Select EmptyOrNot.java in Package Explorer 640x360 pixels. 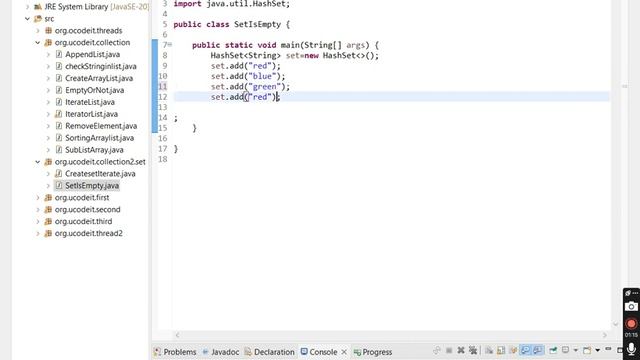(x=94, y=90)
